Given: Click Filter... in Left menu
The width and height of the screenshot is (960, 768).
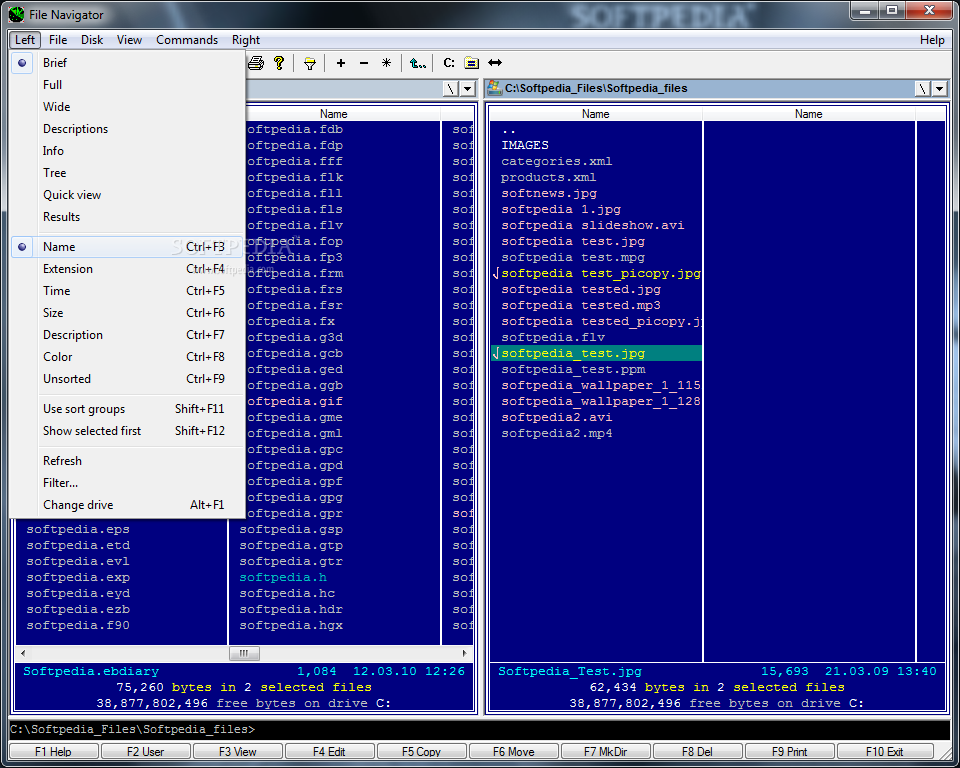Looking at the screenshot, I should click(128, 483).
